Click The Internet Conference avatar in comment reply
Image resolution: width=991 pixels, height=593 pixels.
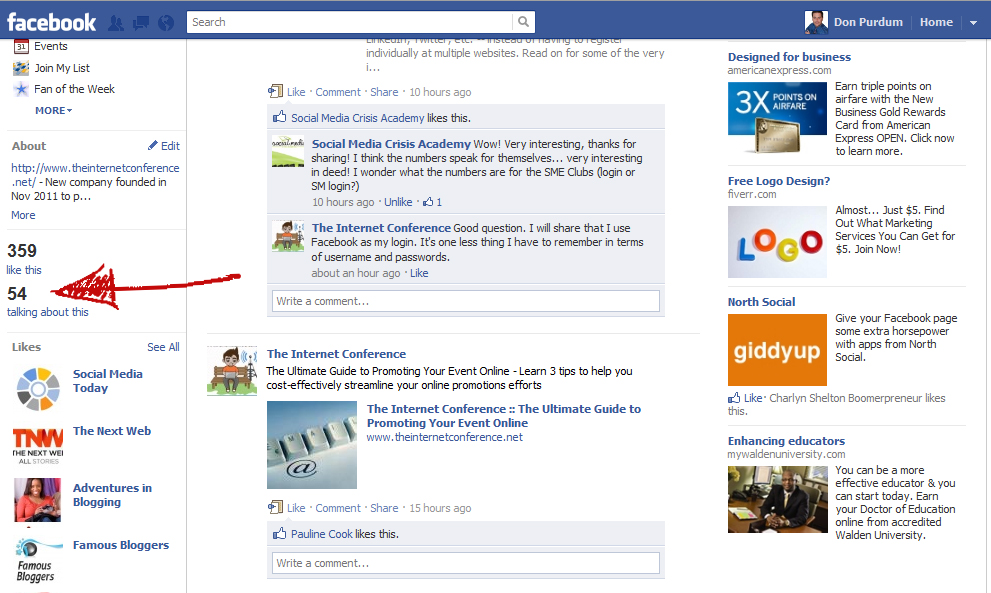[x=288, y=236]
